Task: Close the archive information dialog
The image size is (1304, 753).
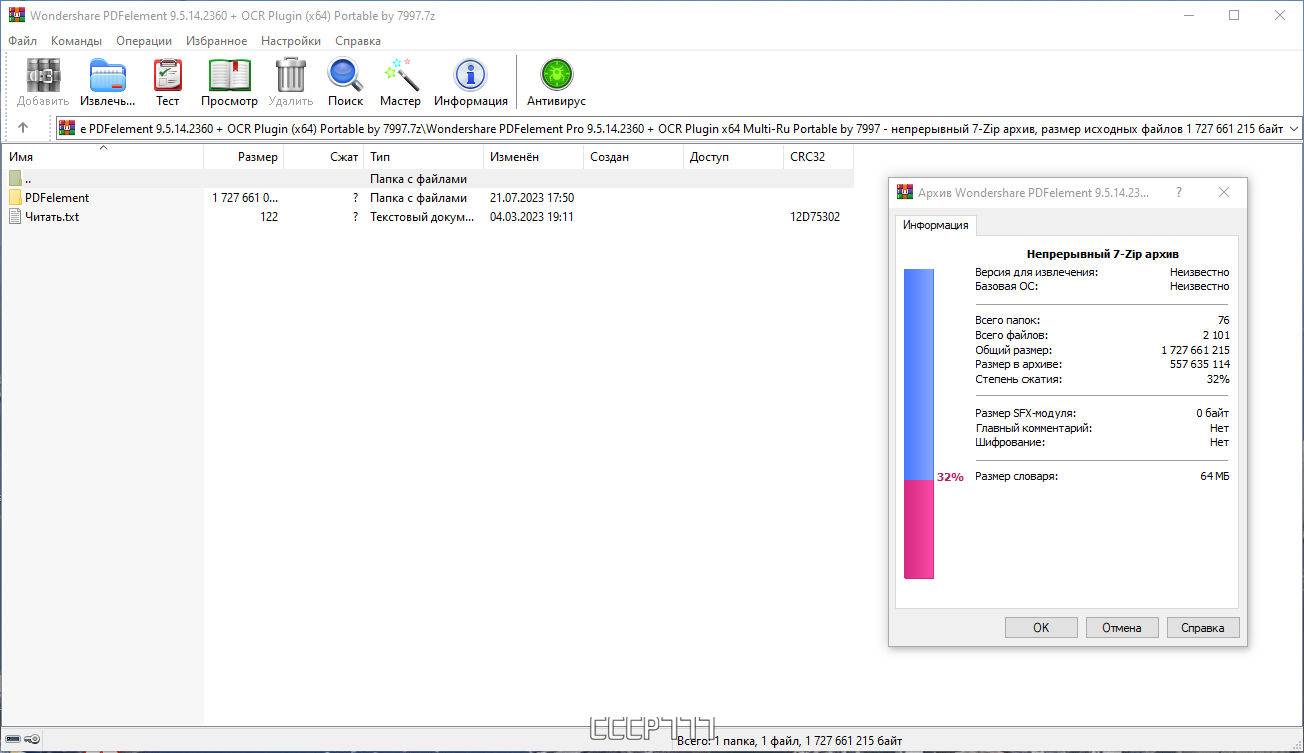Action: point(1224,192)
